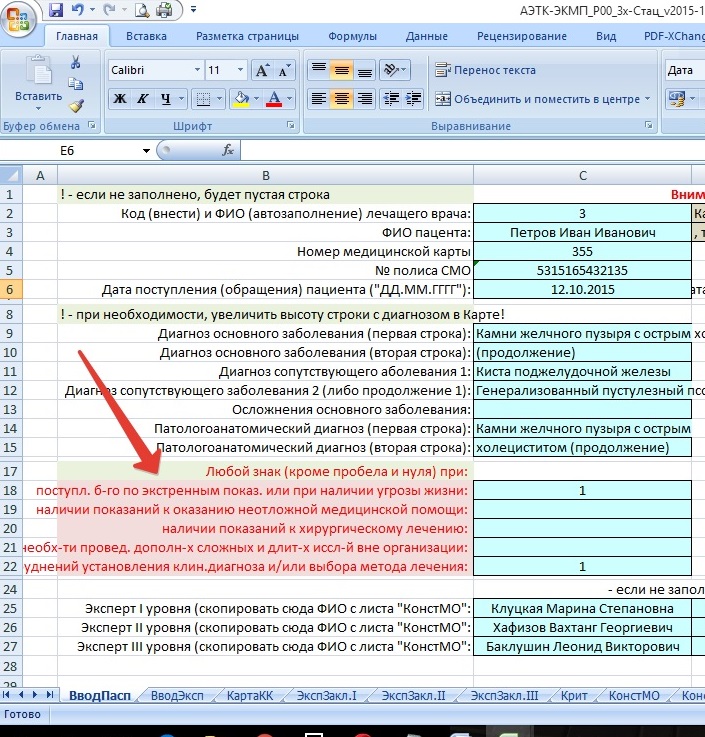Open the Name Box dropdown arrow
The height and width of the screenshot is (737, 705).
pyautogui.click(x=146, y=151)
